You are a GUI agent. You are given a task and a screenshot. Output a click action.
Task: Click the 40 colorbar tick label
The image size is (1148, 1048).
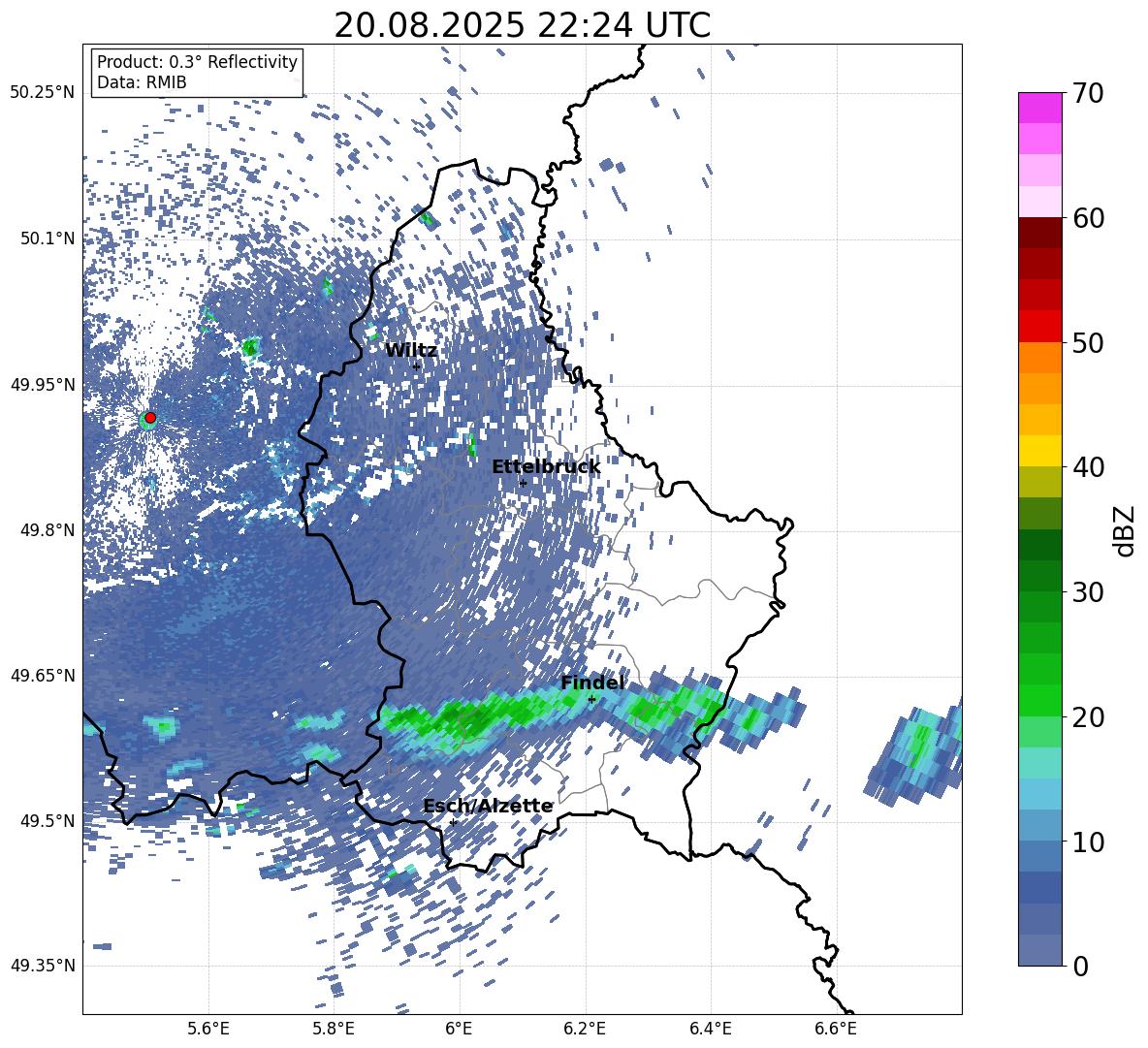1088,467
